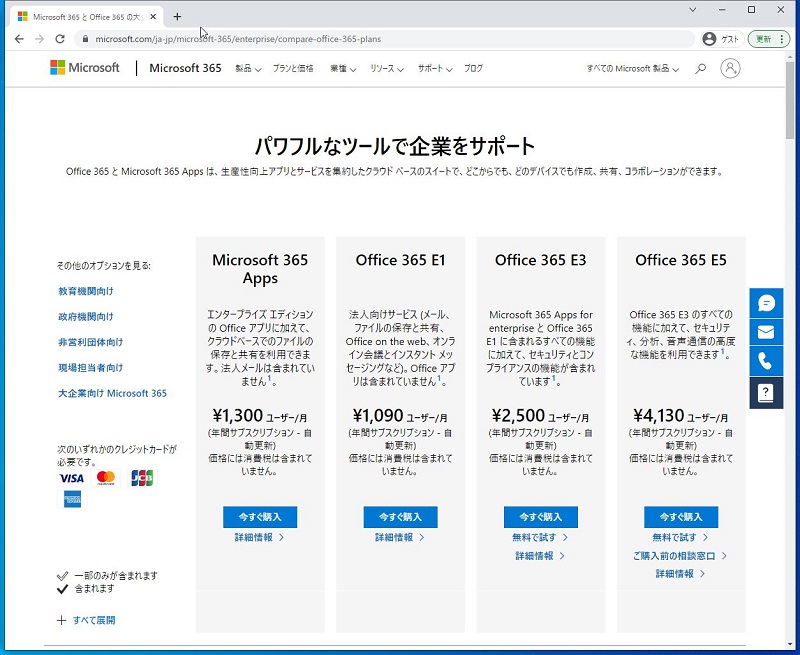The width and height of the screenshot is (800, 655).
Task: Click the Mastercard logo
Action: (106, 478)
